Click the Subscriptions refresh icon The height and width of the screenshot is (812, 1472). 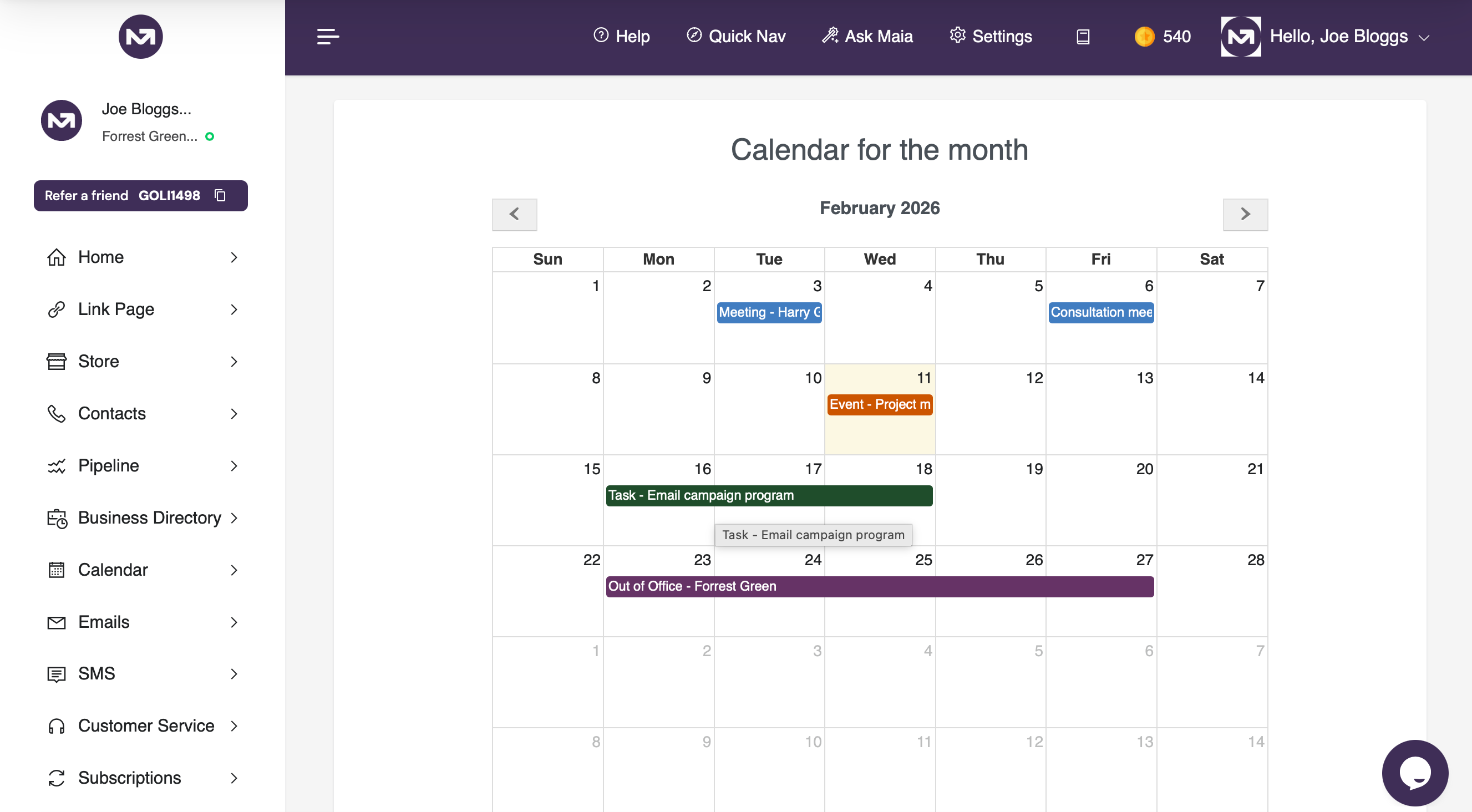pos(56,778)
